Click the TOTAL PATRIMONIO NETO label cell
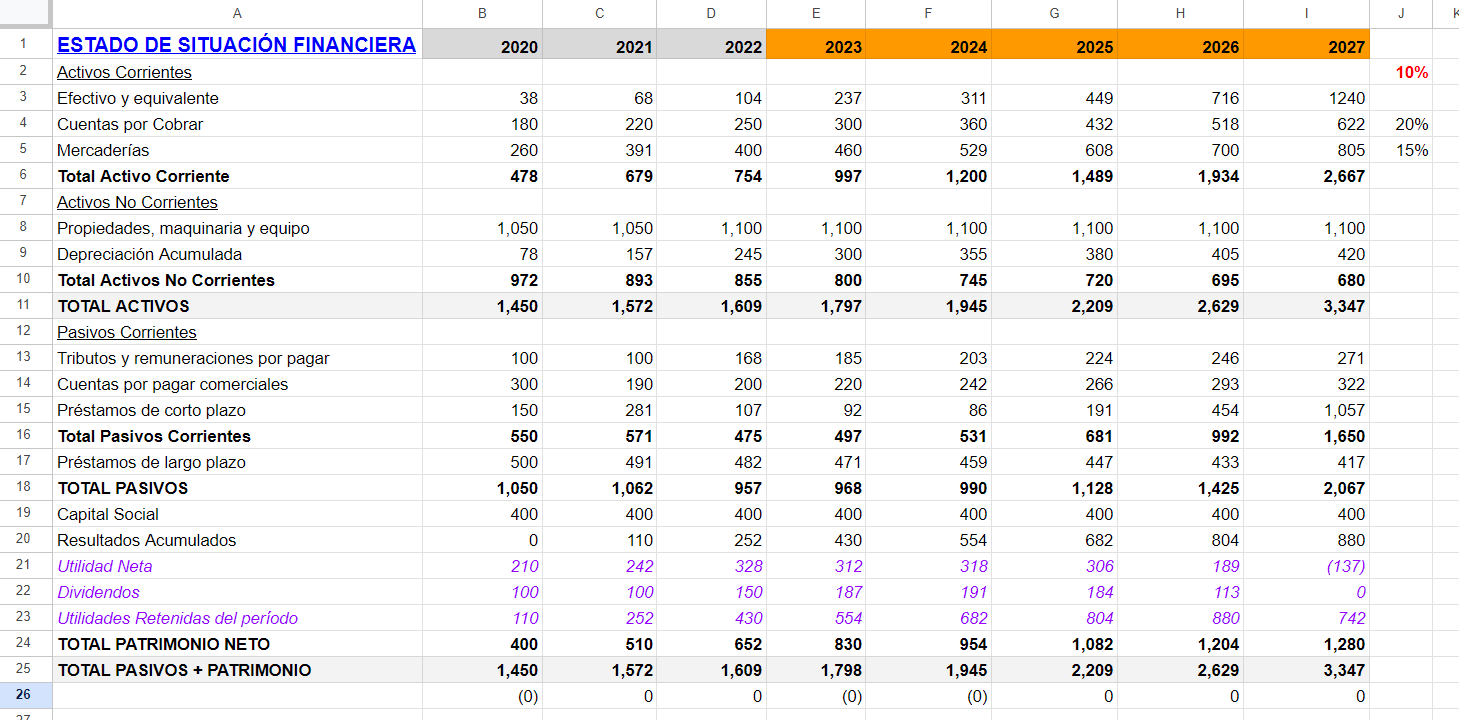 pos(164,644)
